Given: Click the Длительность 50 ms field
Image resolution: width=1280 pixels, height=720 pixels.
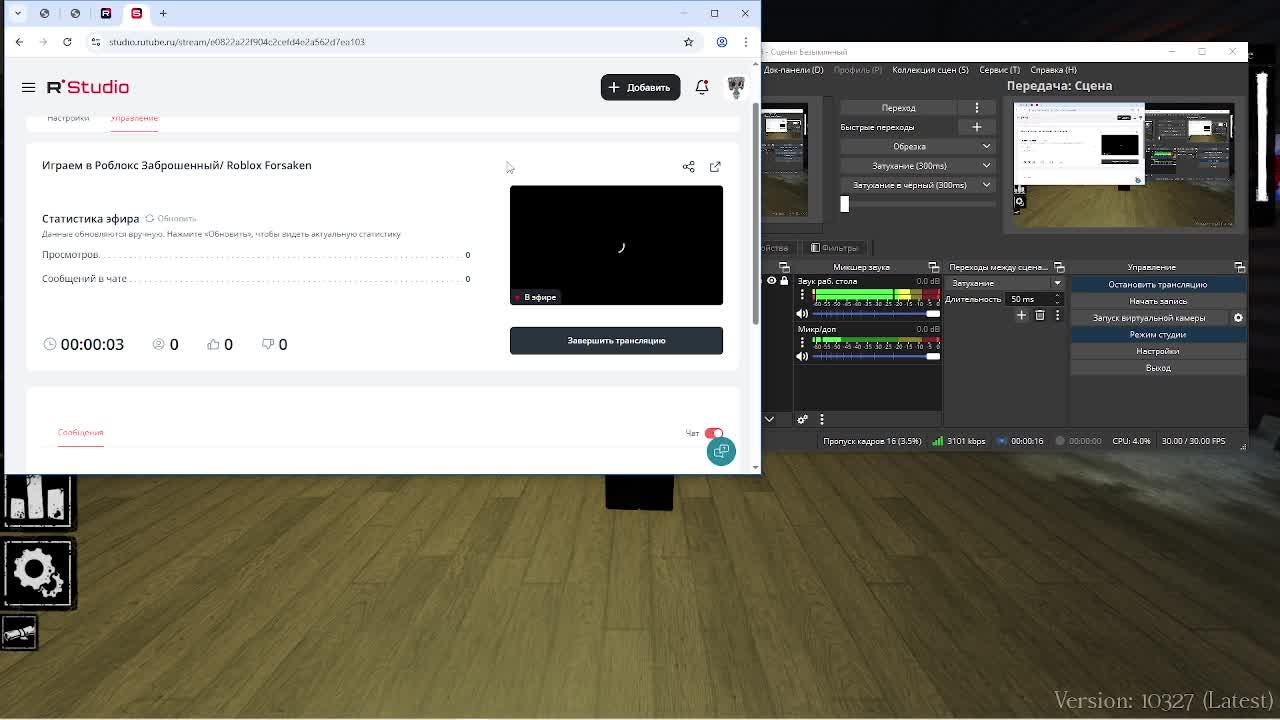Looking at the screenshot, I should click(1034, 299).
